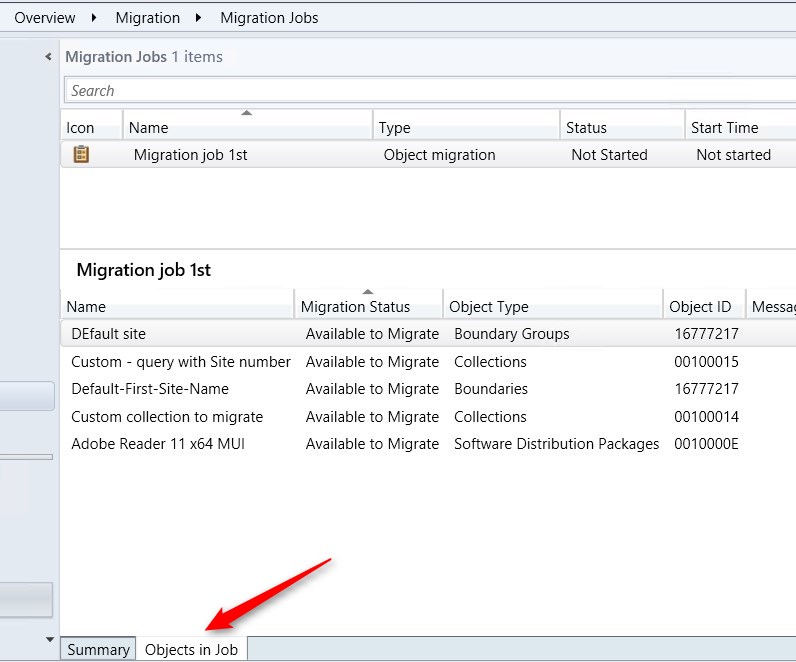
Task: Go to Overview in the breadcrumb
Action: tap(45, 18)
